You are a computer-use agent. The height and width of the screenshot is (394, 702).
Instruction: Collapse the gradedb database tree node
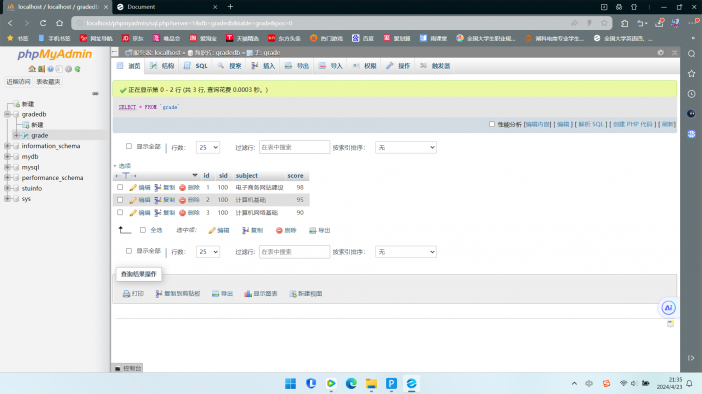point(7,114)
